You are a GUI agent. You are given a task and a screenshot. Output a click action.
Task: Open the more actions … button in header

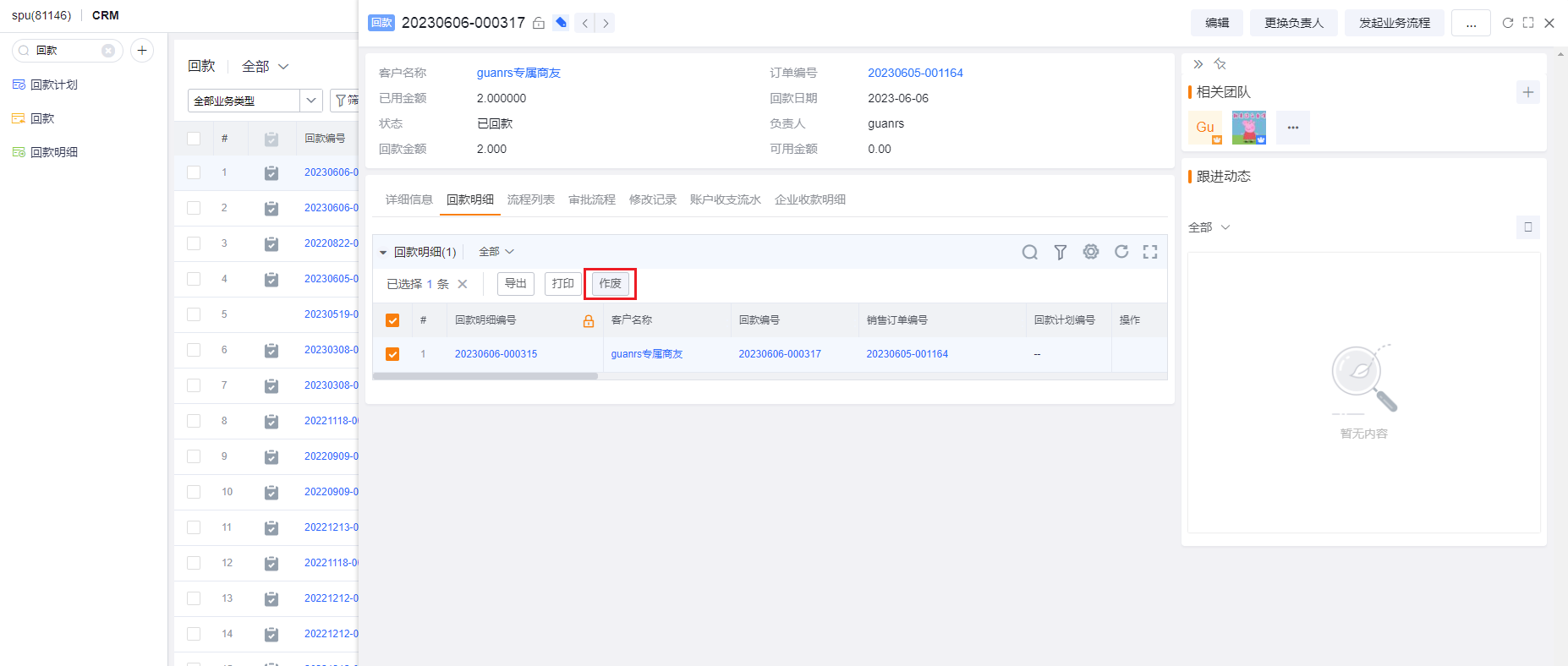[1472, 23]
